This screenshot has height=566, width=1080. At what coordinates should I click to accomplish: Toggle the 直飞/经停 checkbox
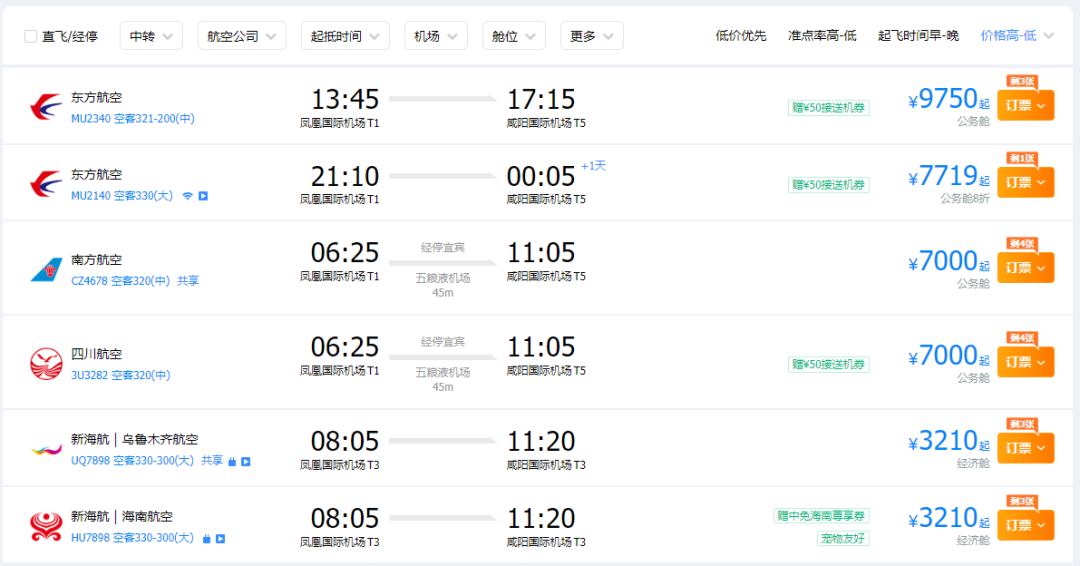[x=31, y=36]
